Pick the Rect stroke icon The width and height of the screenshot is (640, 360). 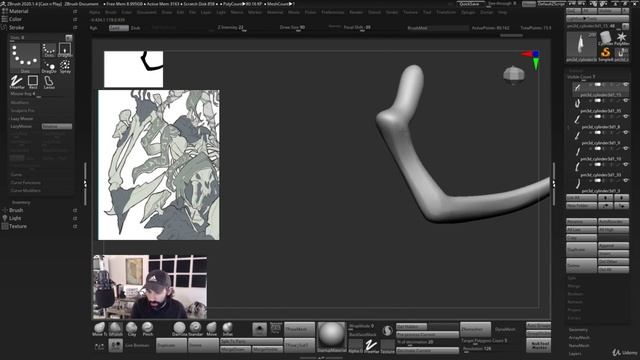click(x=33, y=82)
